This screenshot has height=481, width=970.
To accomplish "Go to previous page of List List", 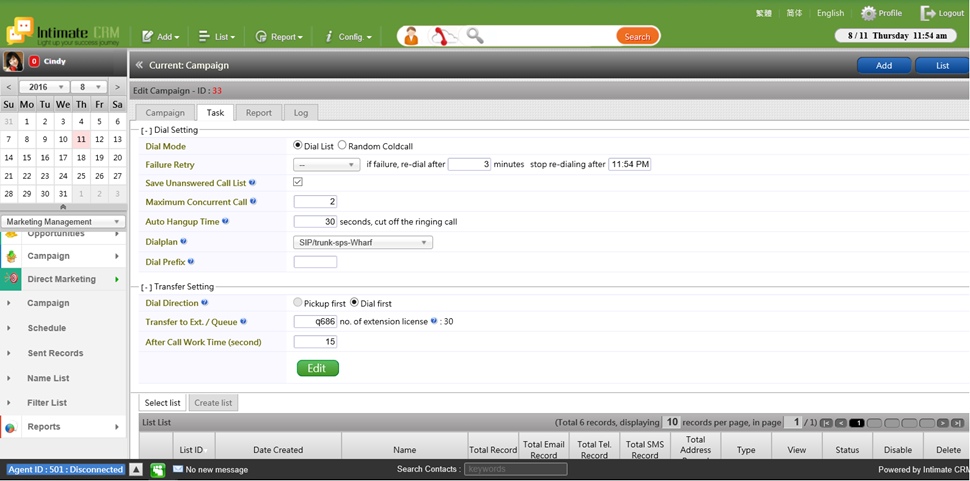I will 841,423.
